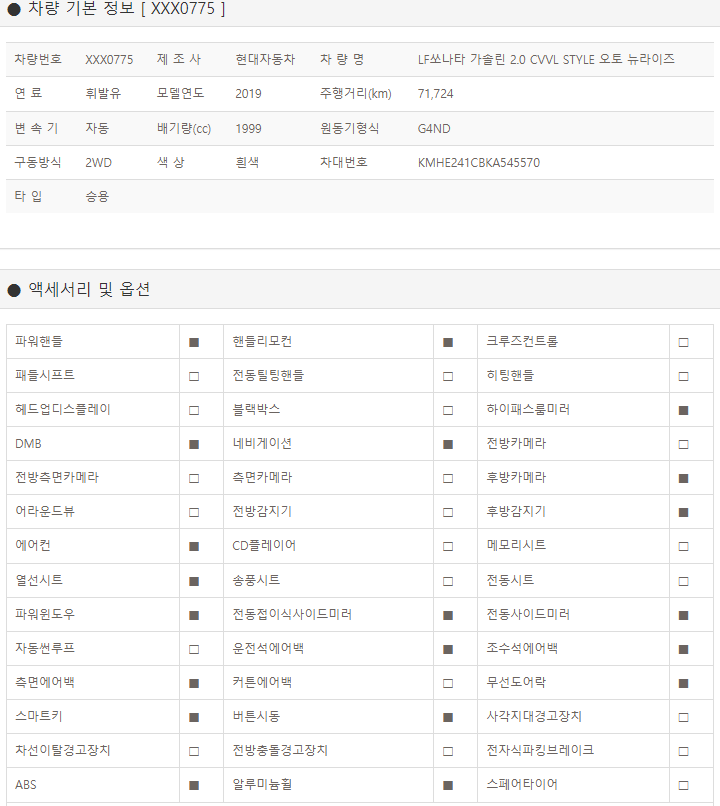Toggle the 스마트키 option checkbox
Image resolution: width=720 pixels, height=806 pixels.
click(194, 717)
